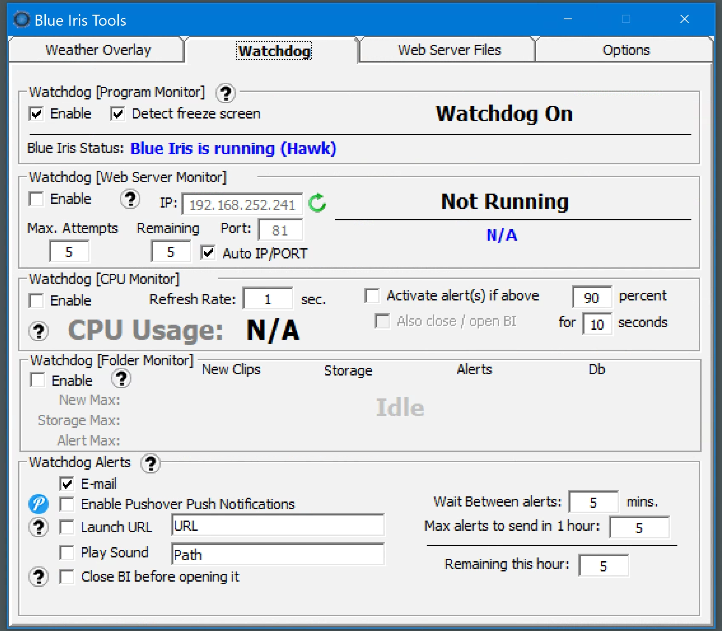Click Remaining this hour field
The height and width of the screenshot is (631, 722).
(603, 566)
